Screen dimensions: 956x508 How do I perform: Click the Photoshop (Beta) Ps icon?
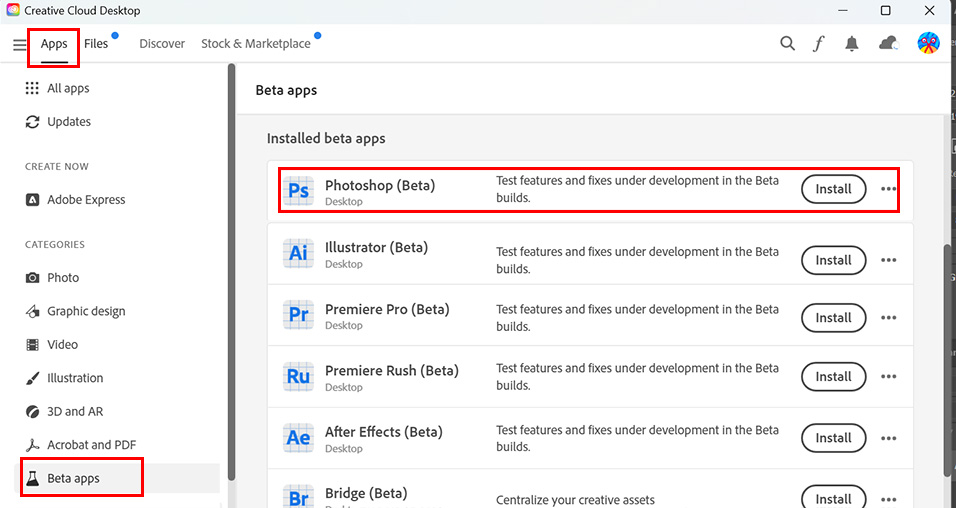tap(298, 190)
